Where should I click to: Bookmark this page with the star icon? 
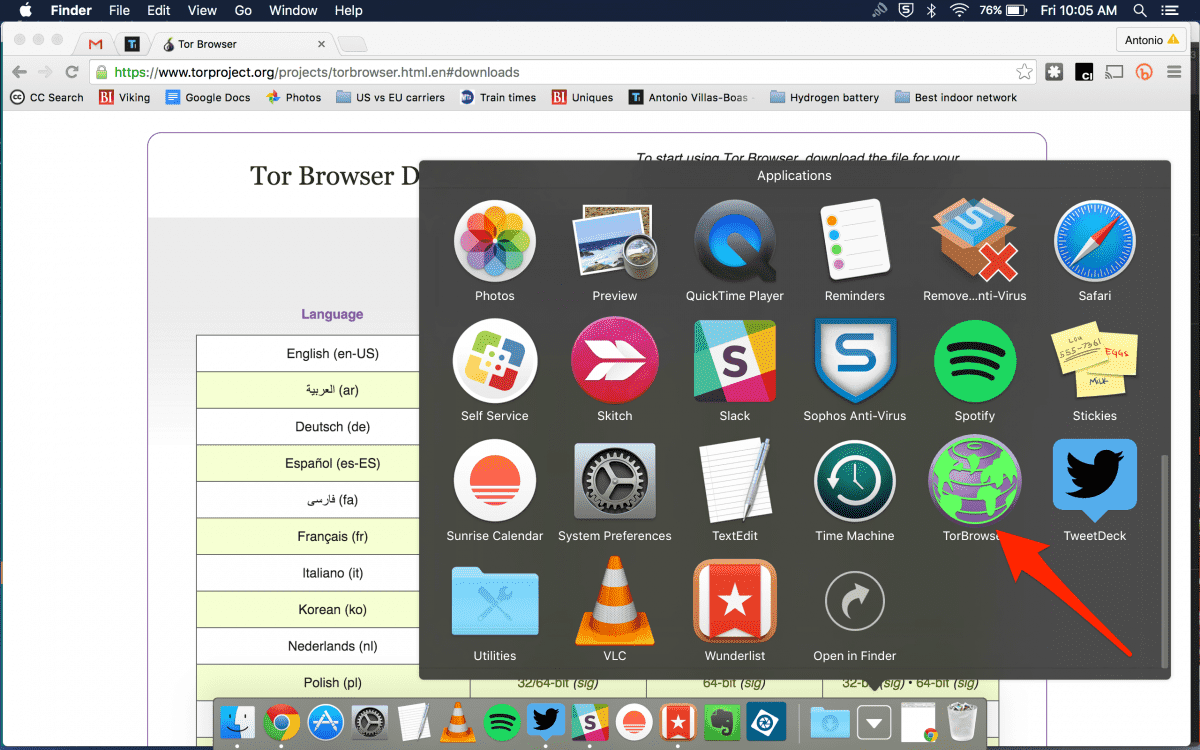click(x=1024, y=72)
